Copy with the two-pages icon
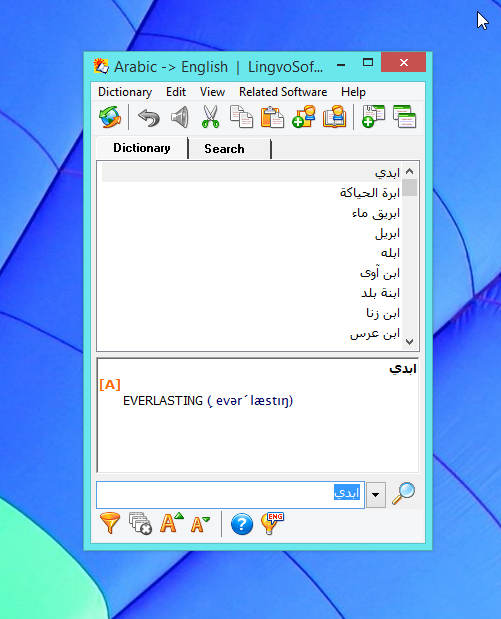The width and height of the screenshot is (501, 619). 241,117
